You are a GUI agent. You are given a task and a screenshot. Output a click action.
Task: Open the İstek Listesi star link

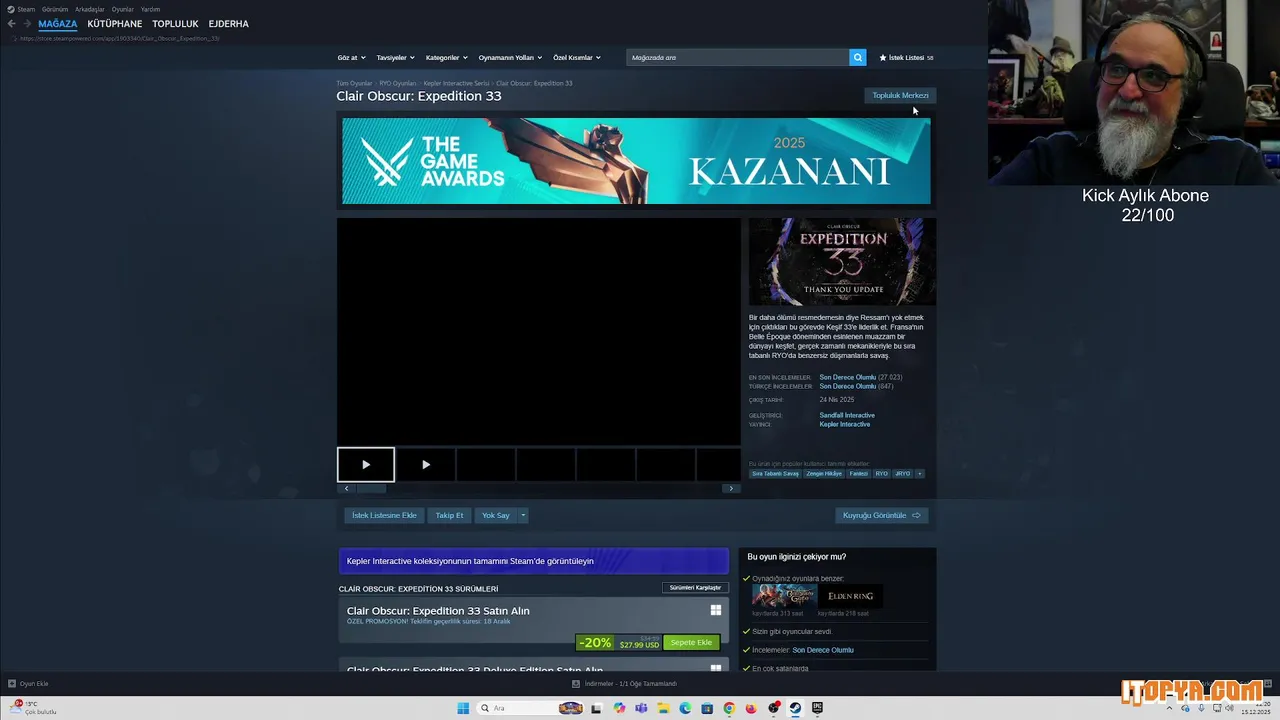(x=906, y=58)
